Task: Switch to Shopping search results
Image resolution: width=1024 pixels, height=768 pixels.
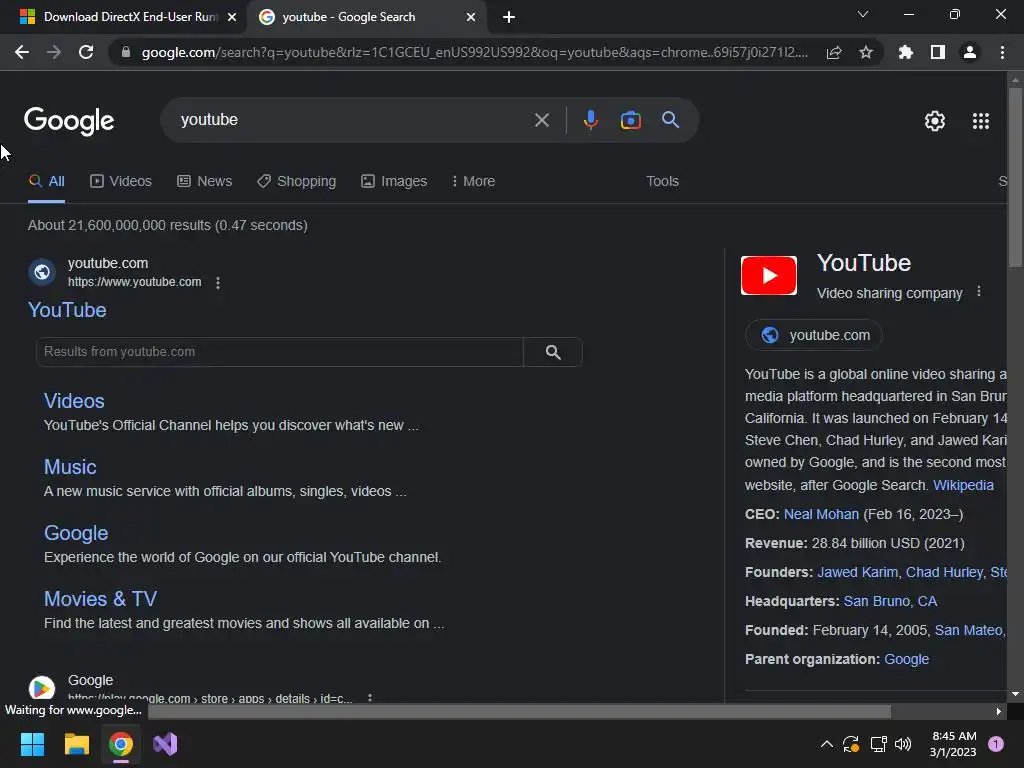Action: pyautogui.click(x=296, y=181)
